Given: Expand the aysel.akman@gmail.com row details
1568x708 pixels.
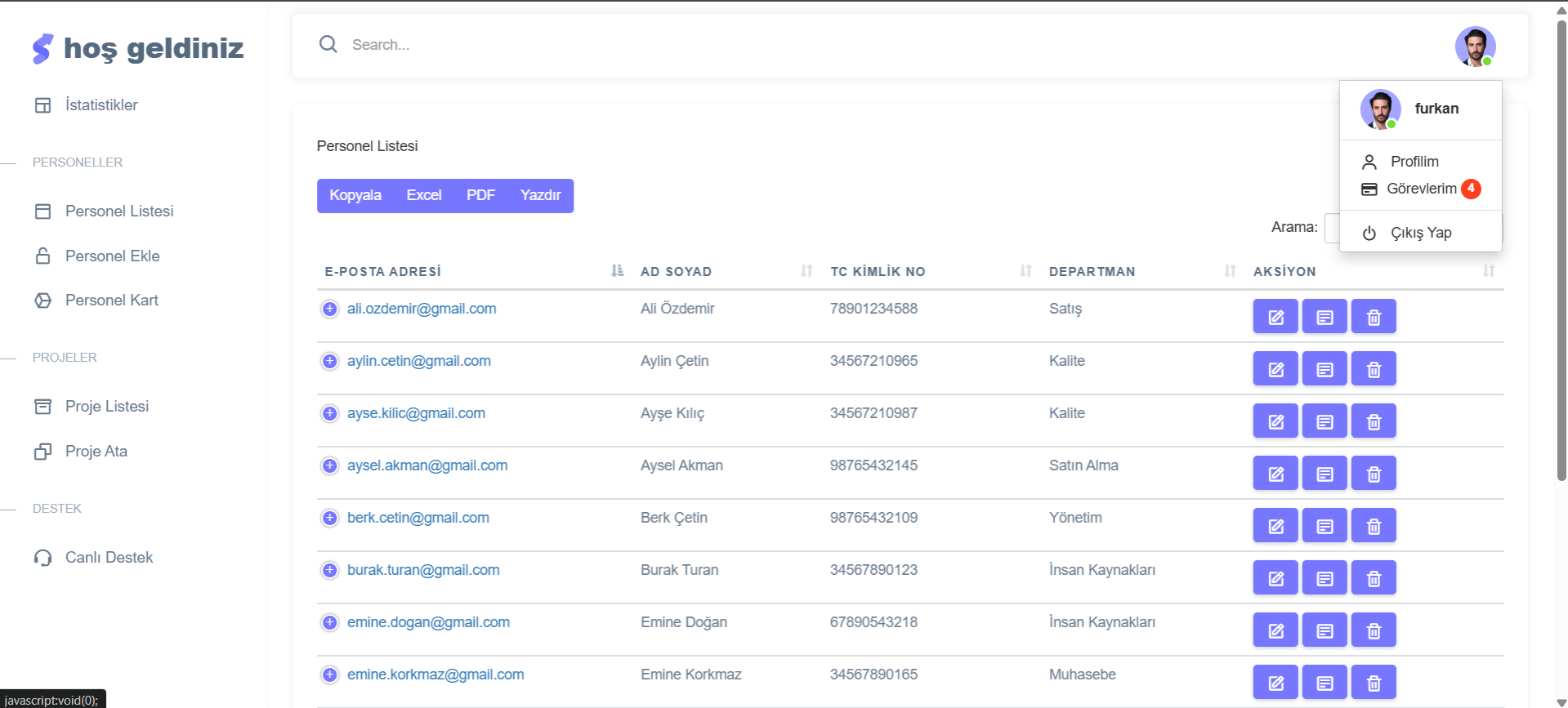Looking at the screenshot, I should pyautogui.click(x=329, y=465).
